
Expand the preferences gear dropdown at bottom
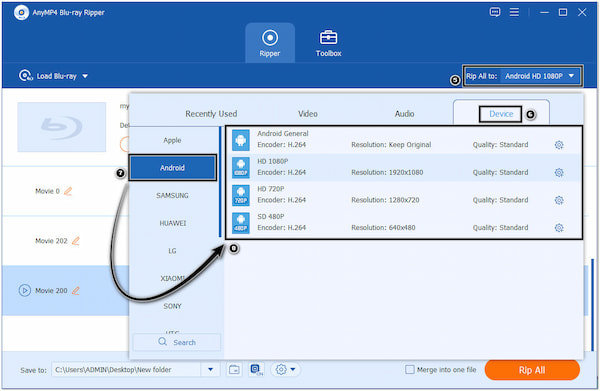point(285,370)
